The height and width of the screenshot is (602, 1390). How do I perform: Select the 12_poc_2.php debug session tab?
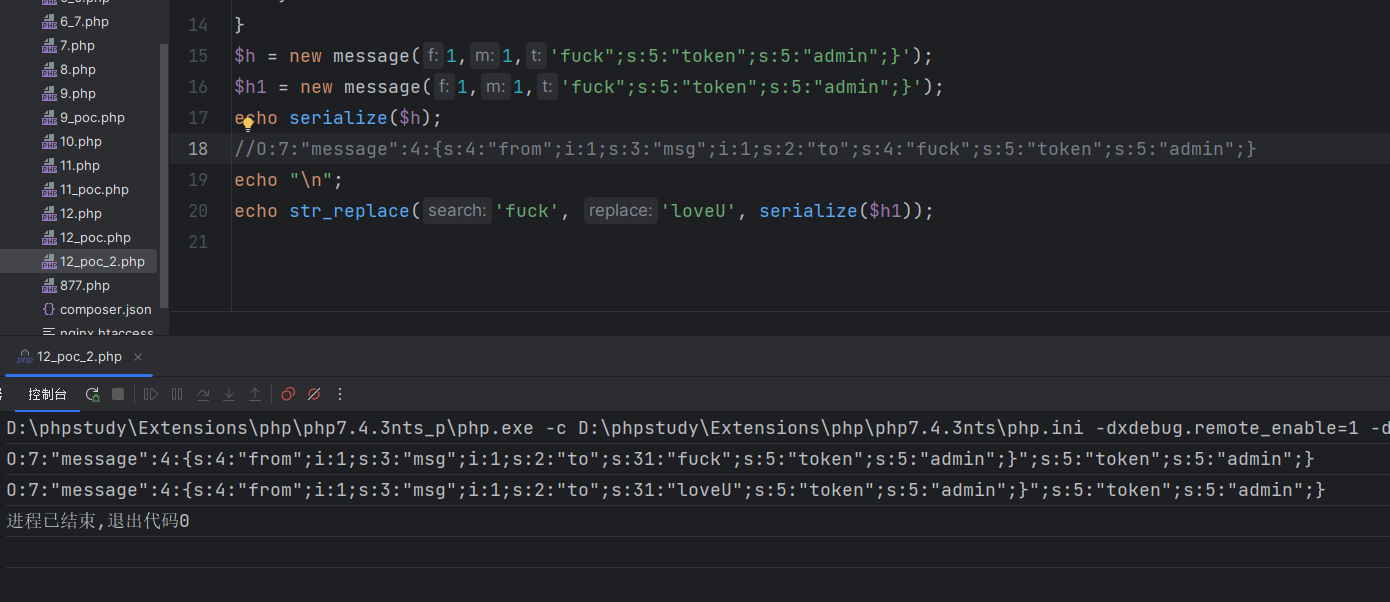pyautogui.click(x=70, y=357)
